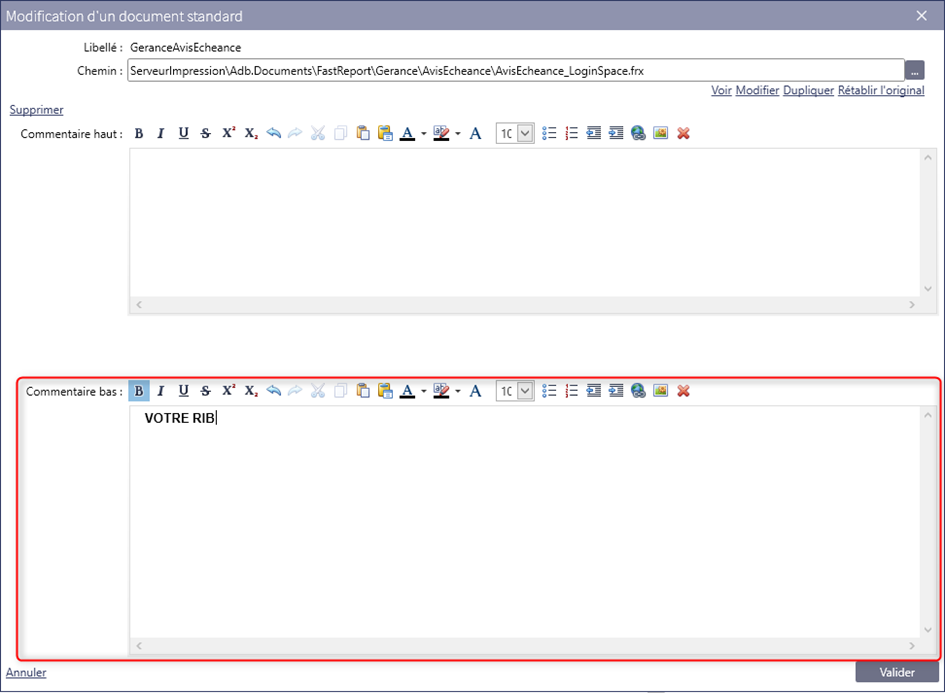
Task: Insert numbered list in Commentaire haut
Action: [572, 134]
